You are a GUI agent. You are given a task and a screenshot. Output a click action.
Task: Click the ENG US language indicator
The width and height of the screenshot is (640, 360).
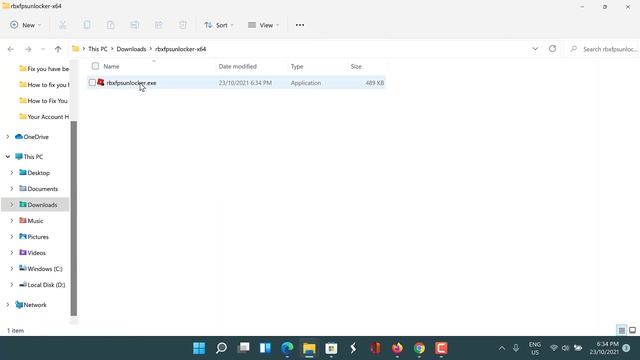click(535, 348)
